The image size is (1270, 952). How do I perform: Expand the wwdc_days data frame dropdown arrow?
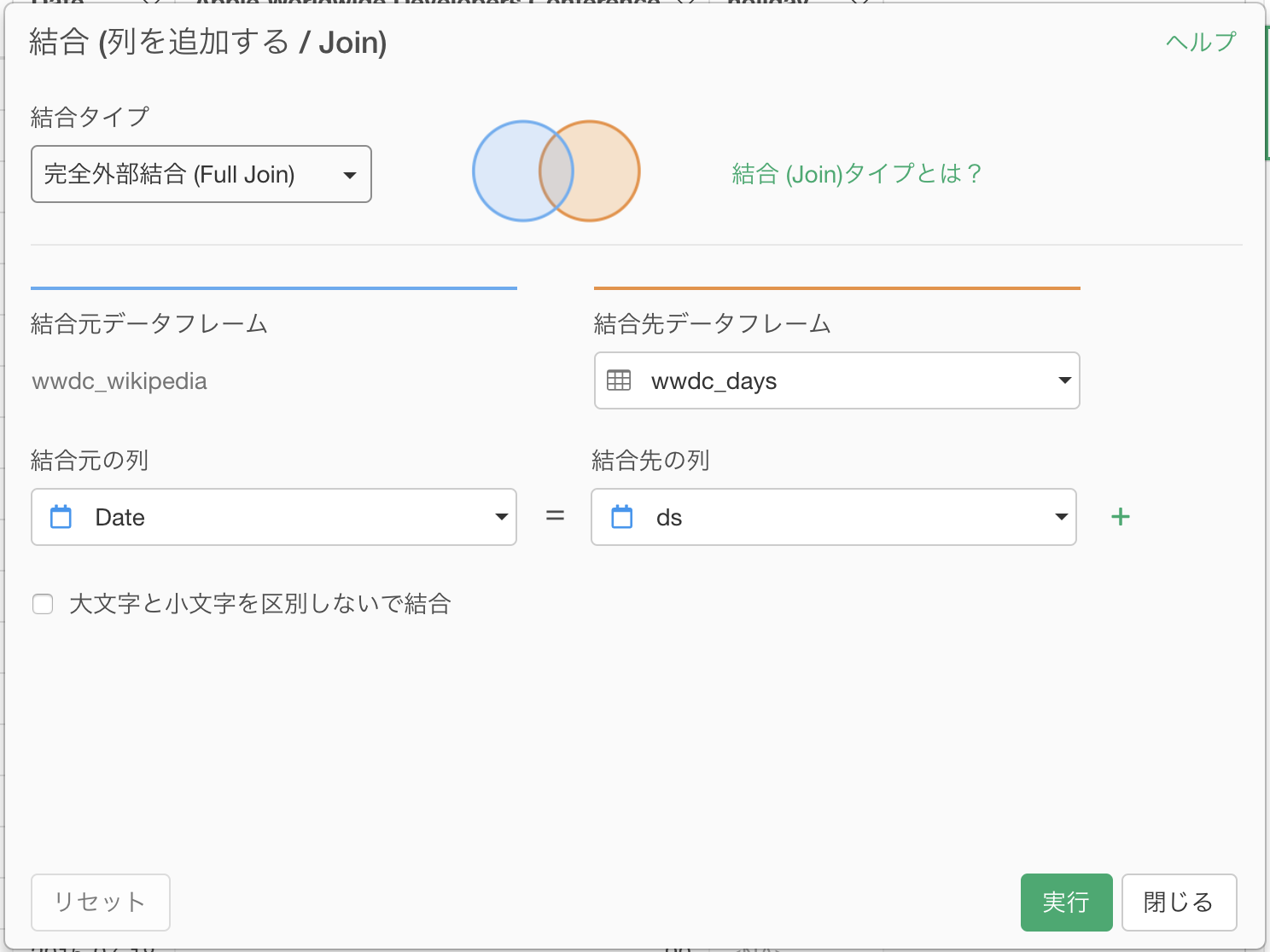point(1063,380)
